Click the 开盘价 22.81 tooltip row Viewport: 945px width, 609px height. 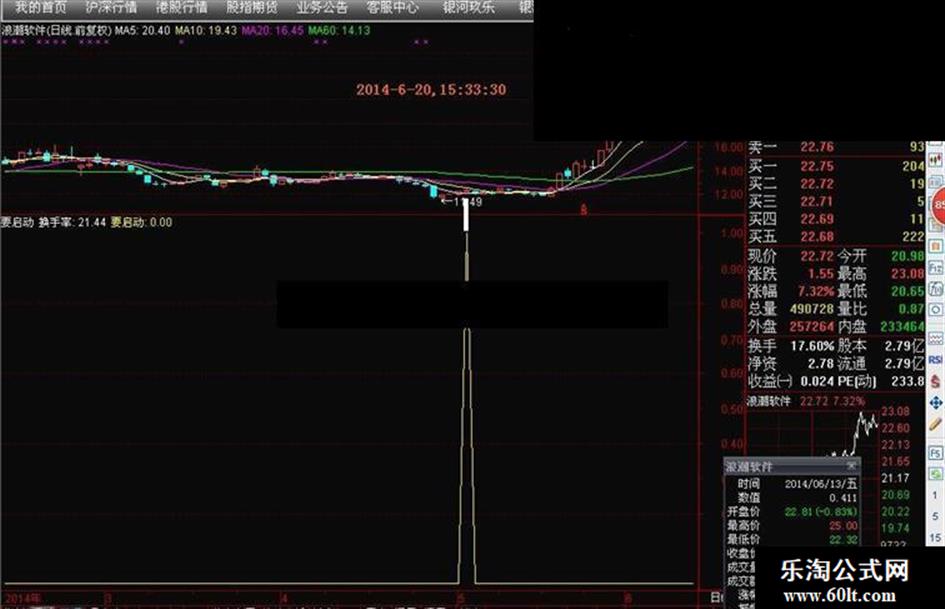[x=792, y=511]
